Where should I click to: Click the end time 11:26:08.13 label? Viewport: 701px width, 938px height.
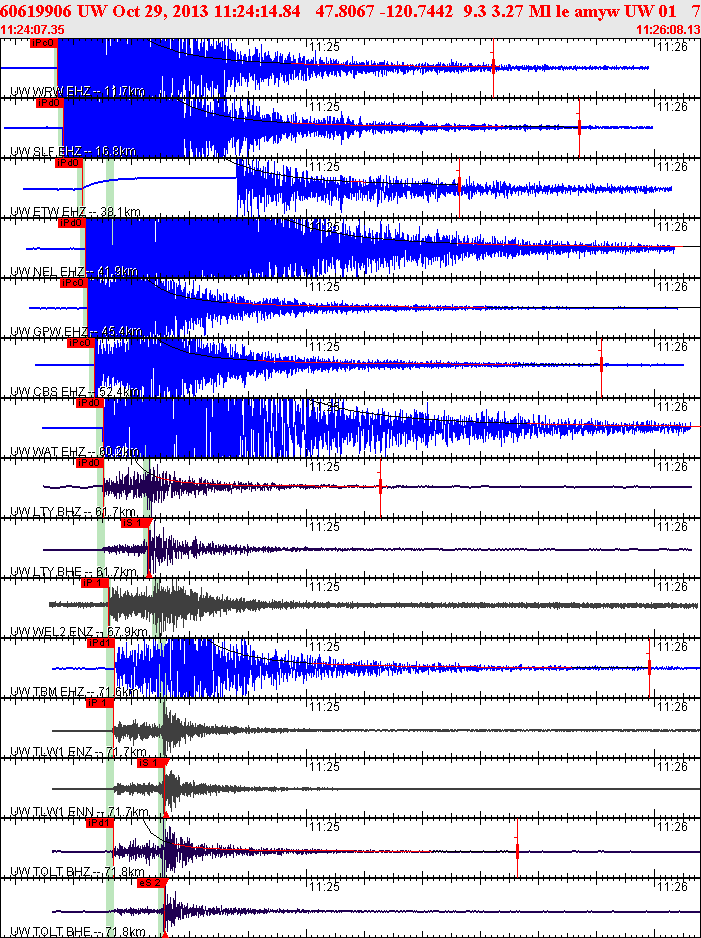click(668, 29)
